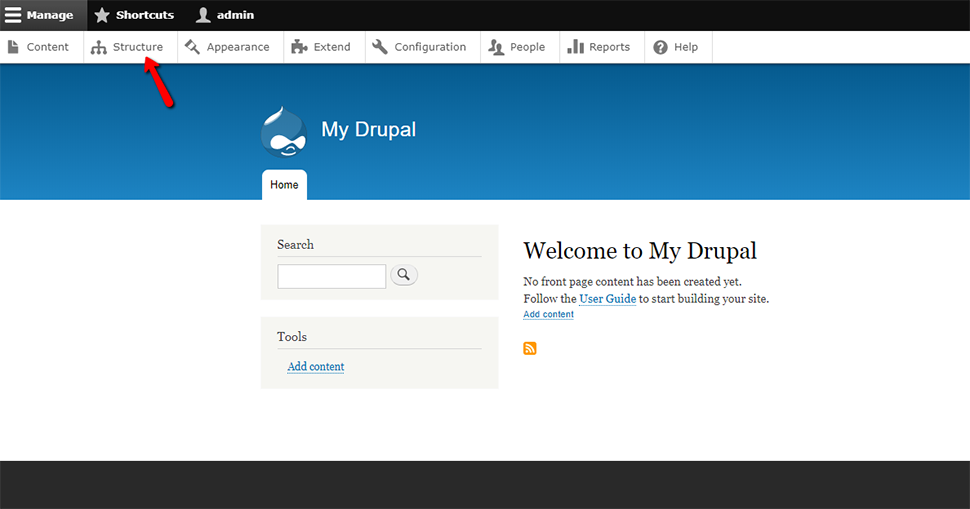Open the admin account label

(235, 15)
